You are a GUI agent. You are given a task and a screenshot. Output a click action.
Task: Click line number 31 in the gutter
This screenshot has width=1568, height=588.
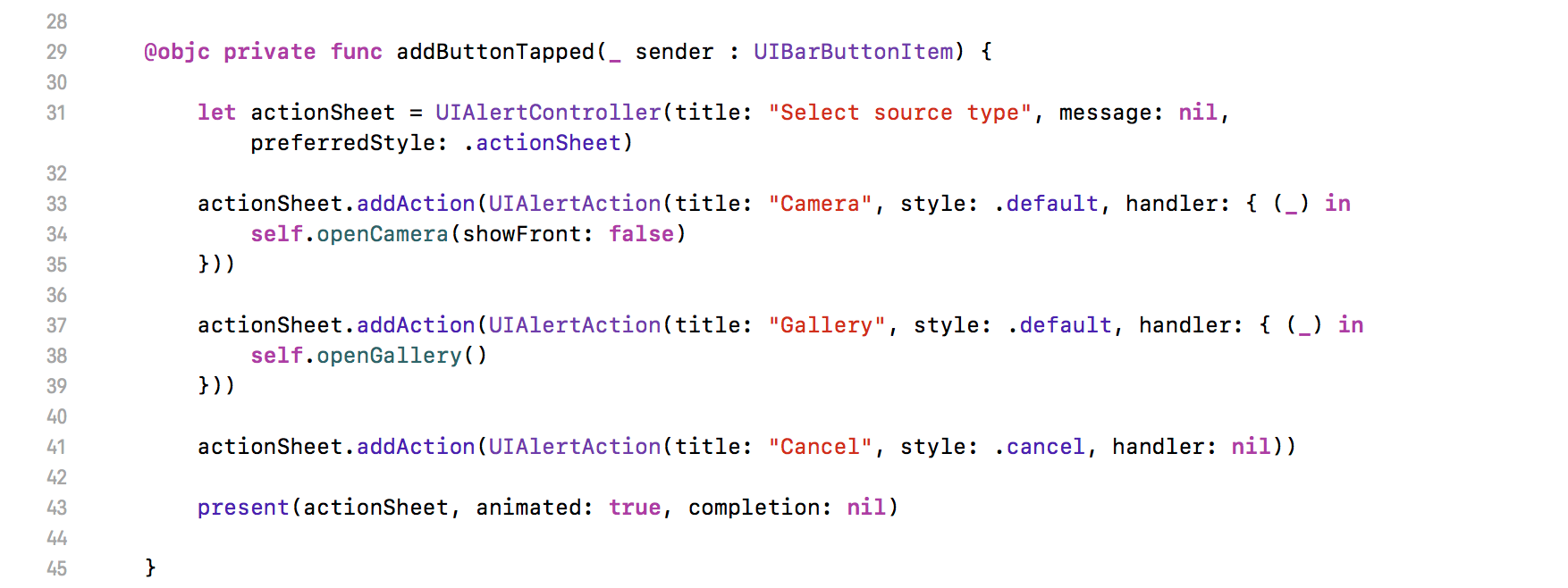pos(56,113)
